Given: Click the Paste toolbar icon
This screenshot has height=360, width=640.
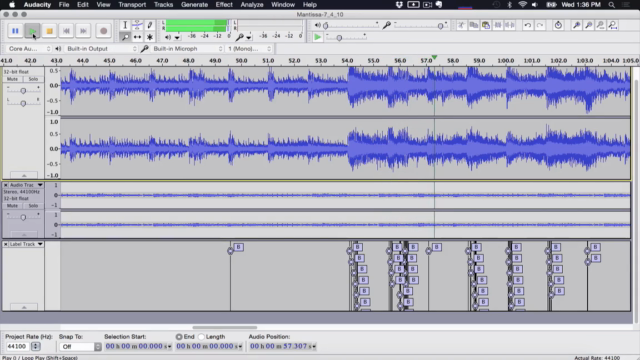Looking at the screenshot, I should (x=486, y=25).
